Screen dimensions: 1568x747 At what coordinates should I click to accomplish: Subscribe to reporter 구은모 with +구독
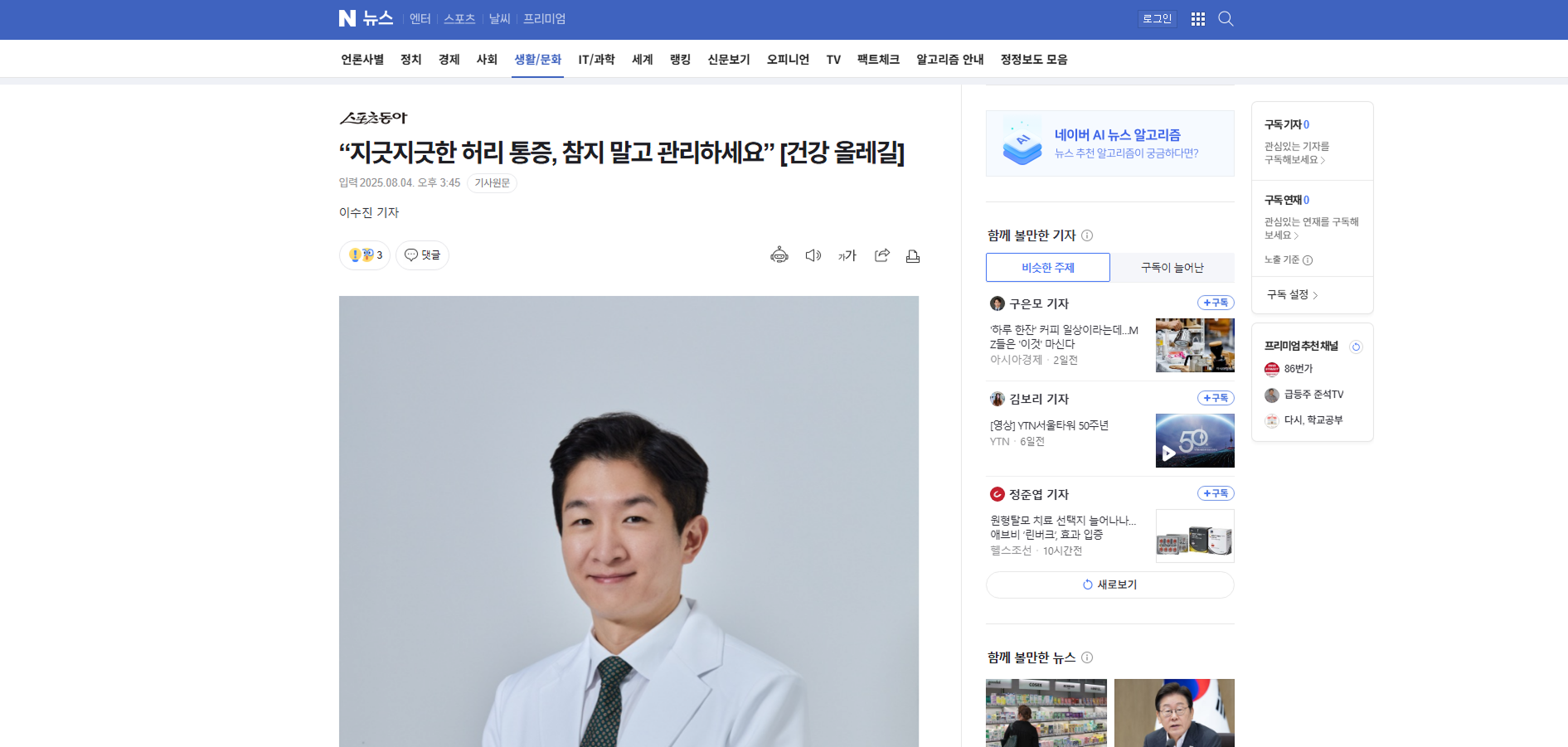1215,303
